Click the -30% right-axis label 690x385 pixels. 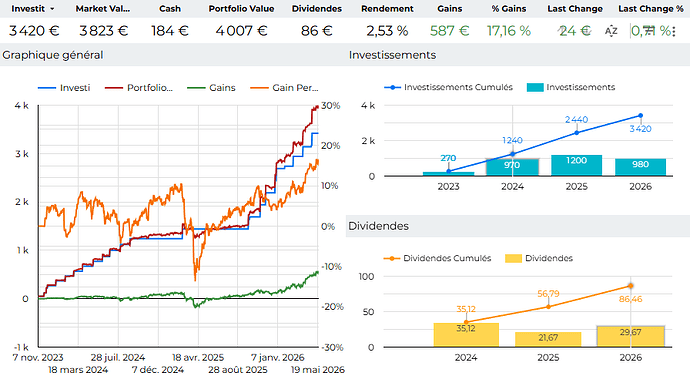point(332,348)
